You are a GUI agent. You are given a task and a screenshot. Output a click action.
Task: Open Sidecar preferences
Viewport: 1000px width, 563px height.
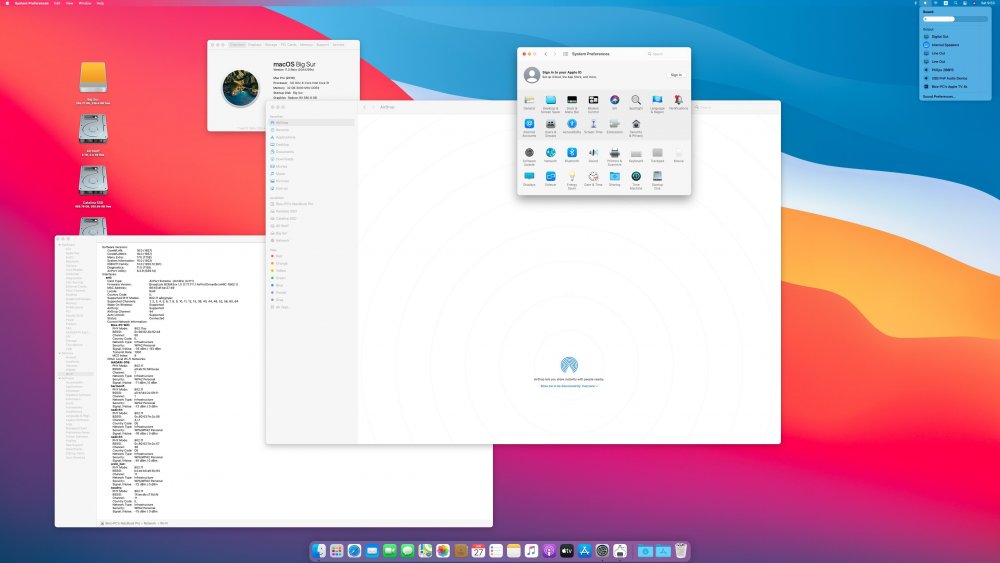tap(550, 179)
